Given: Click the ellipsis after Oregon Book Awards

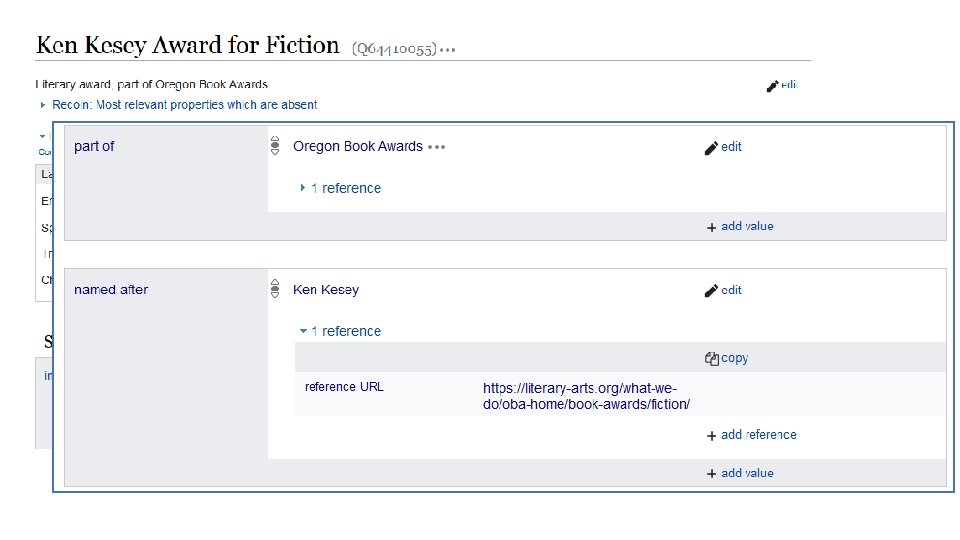Looking at the screenshot, I should pyautogui.click(x=436, y=146).
